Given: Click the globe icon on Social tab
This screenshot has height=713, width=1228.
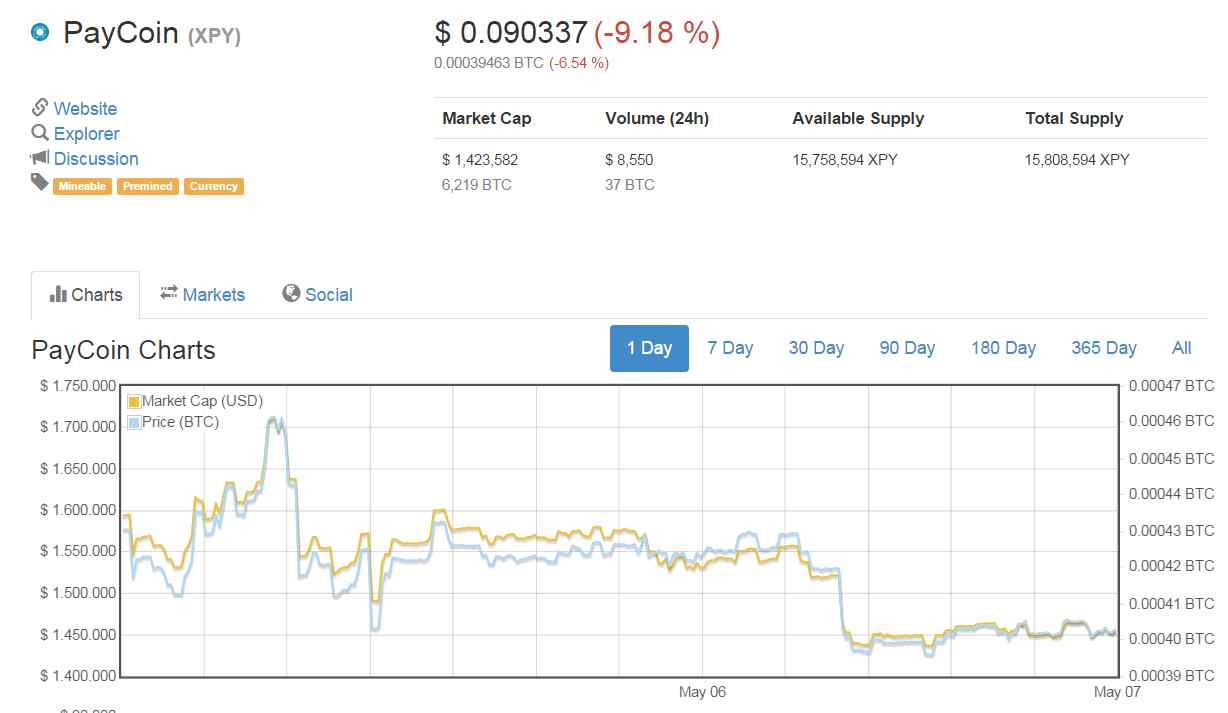Looking at the screenshot, I should click(x=291, y=293).
